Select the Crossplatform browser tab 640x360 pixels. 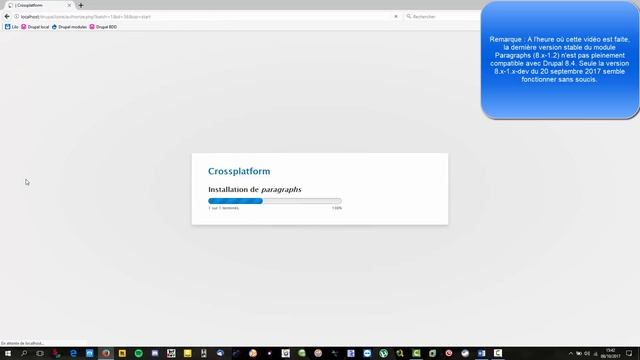(x=39, y=5)
